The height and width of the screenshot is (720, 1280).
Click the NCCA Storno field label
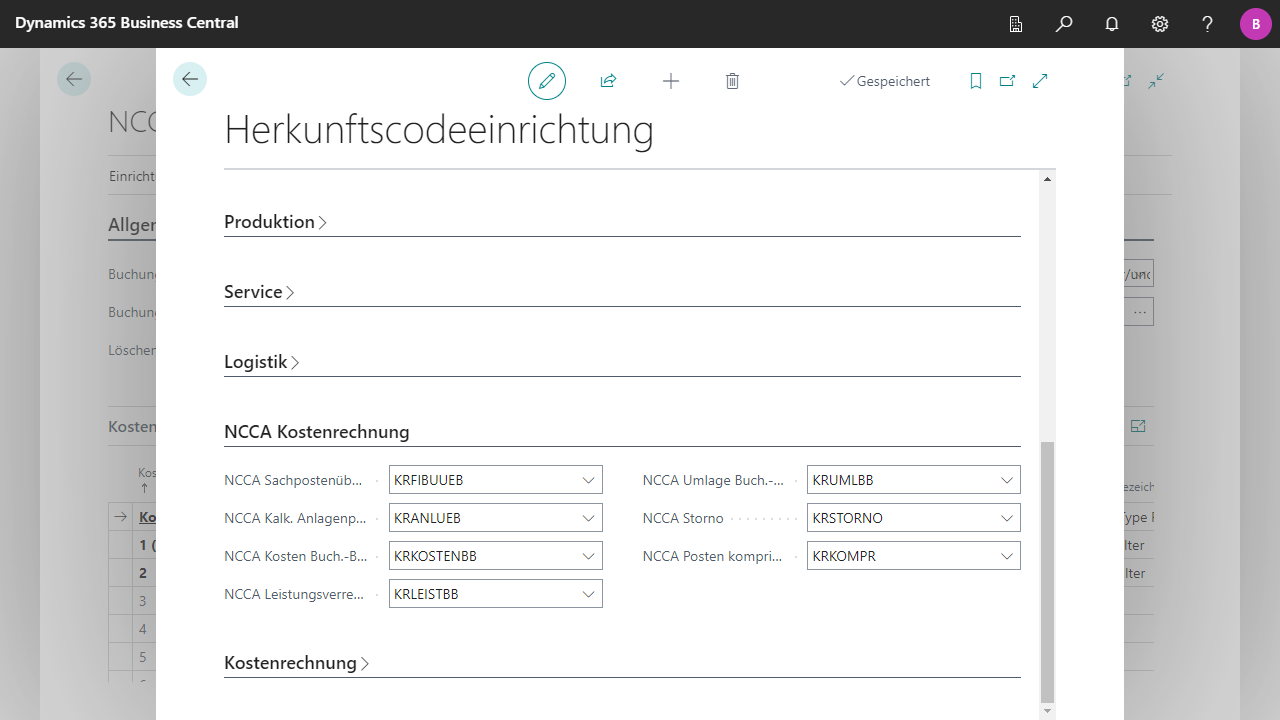(x=683, y=518)
